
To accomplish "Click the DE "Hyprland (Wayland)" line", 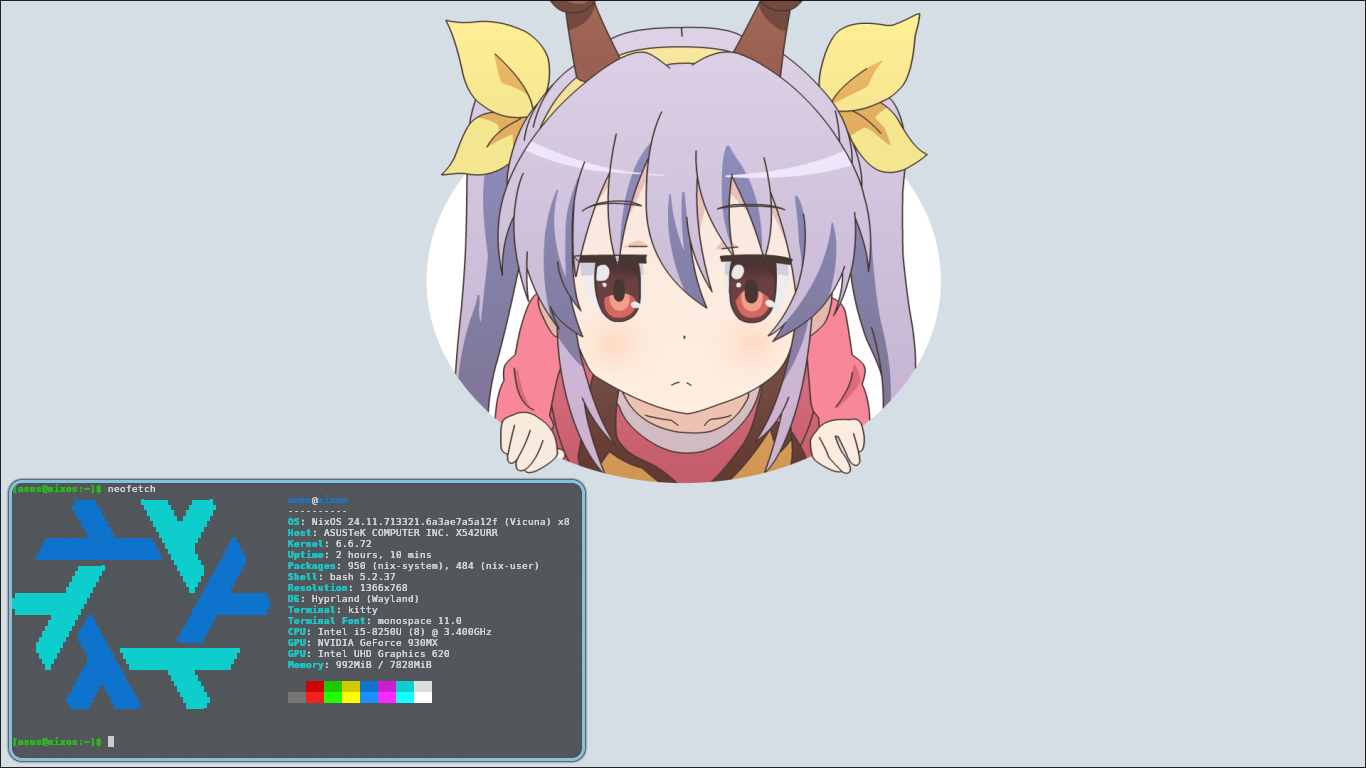I will tap(354, 599).
